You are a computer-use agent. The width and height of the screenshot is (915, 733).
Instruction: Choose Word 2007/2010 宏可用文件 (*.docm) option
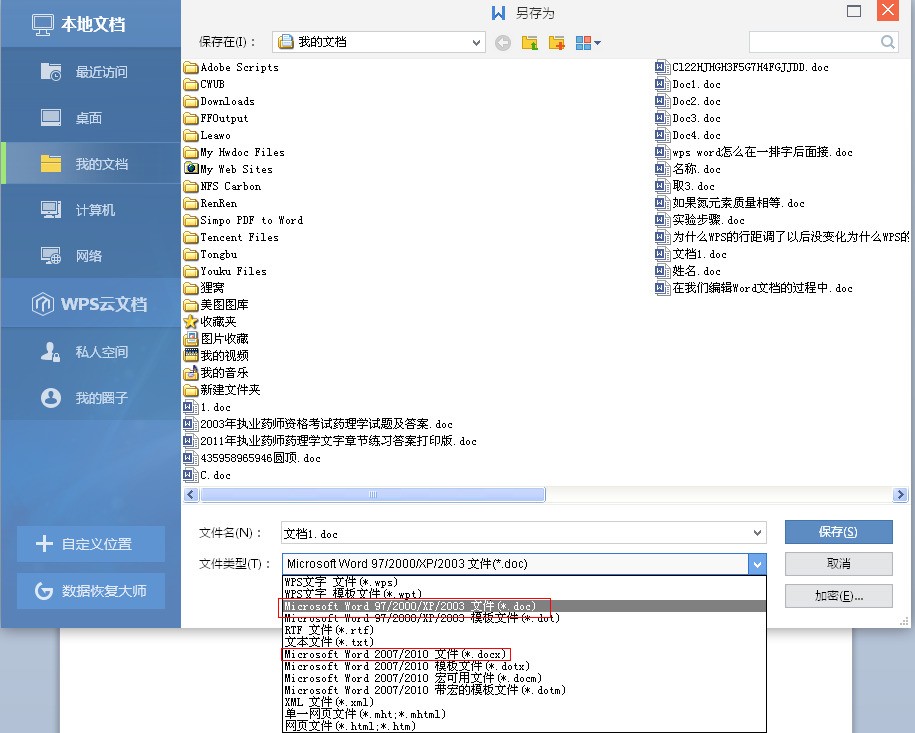tap(524, 678)
